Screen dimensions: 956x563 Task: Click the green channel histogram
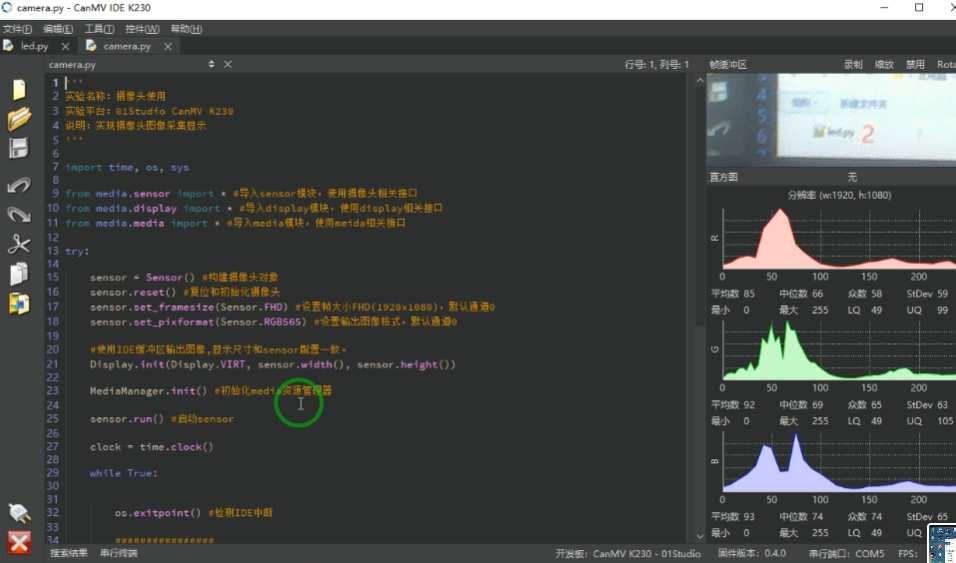click(839, 350)
